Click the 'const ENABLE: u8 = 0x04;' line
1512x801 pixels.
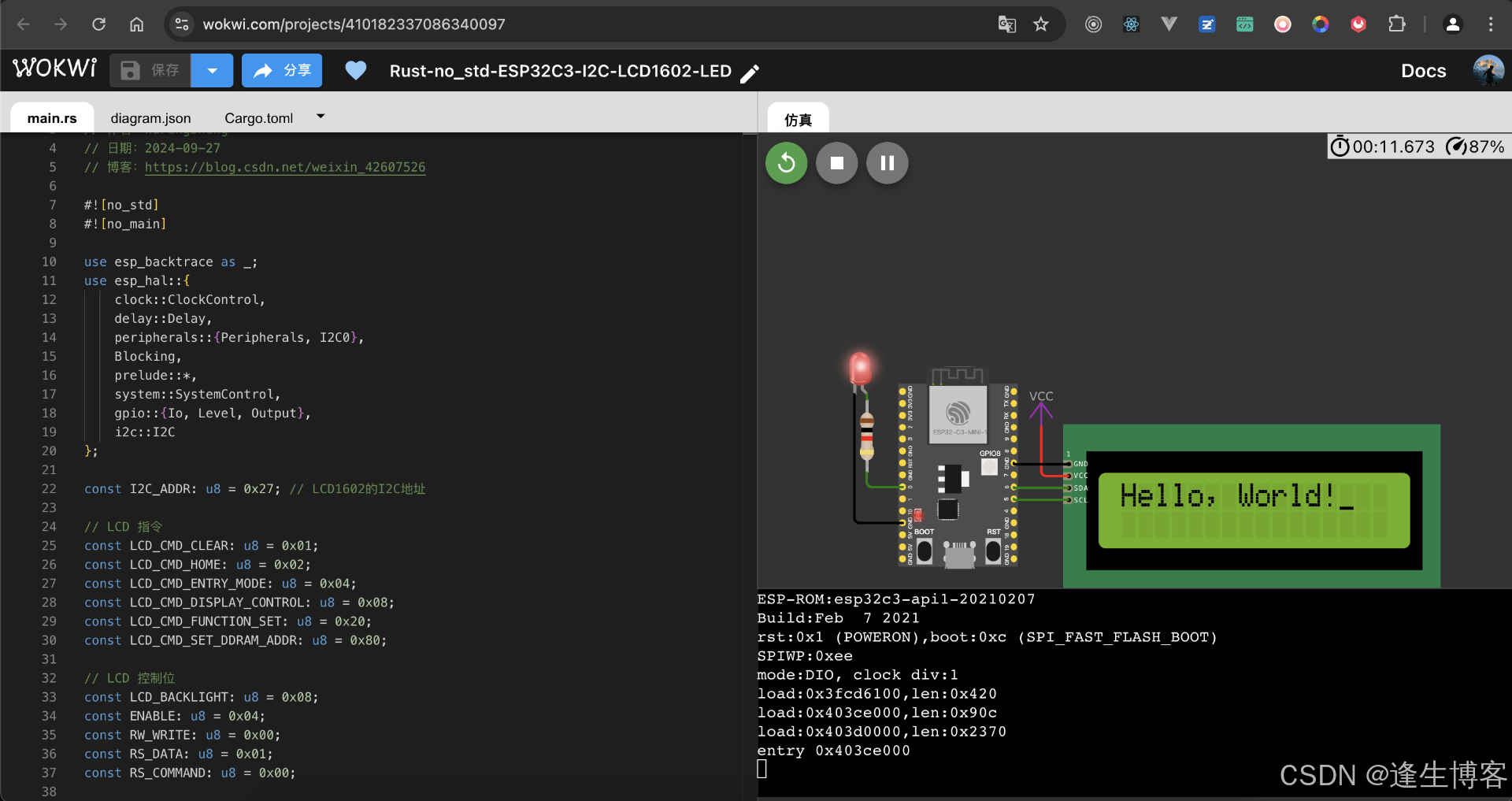pos(174,716)
